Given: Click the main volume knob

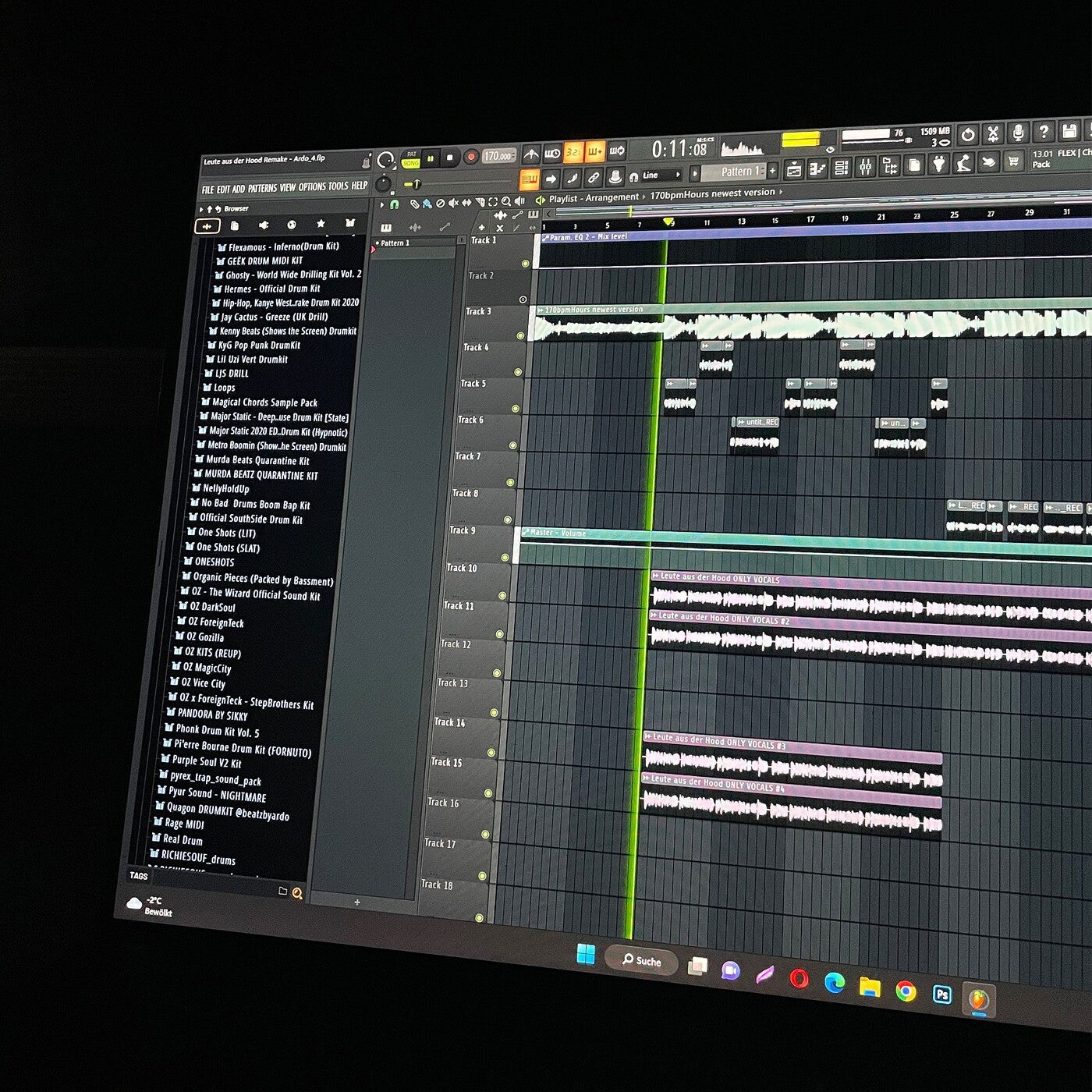Looking at the screenshot, I should coord(385,161).
